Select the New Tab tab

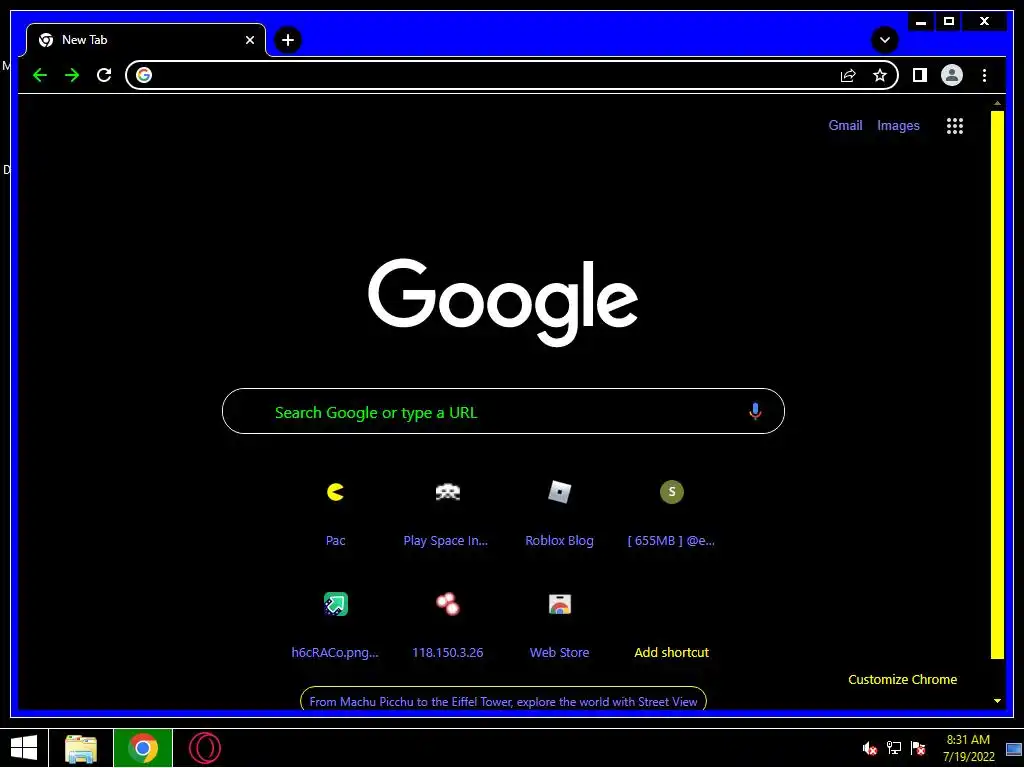pos(146,40)
